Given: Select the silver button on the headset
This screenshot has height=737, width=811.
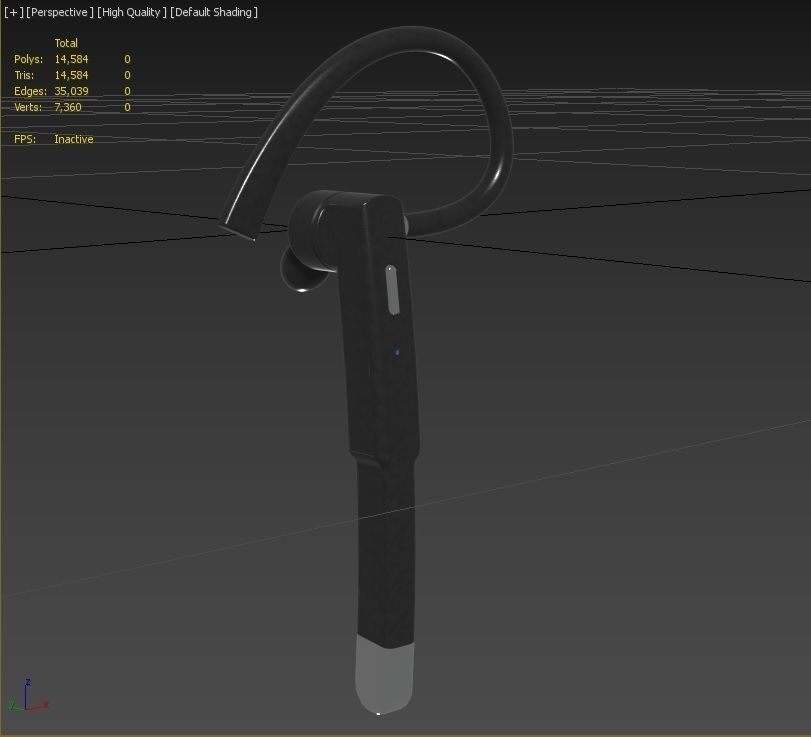Looking at the screenshot, I should pos(393,290).
